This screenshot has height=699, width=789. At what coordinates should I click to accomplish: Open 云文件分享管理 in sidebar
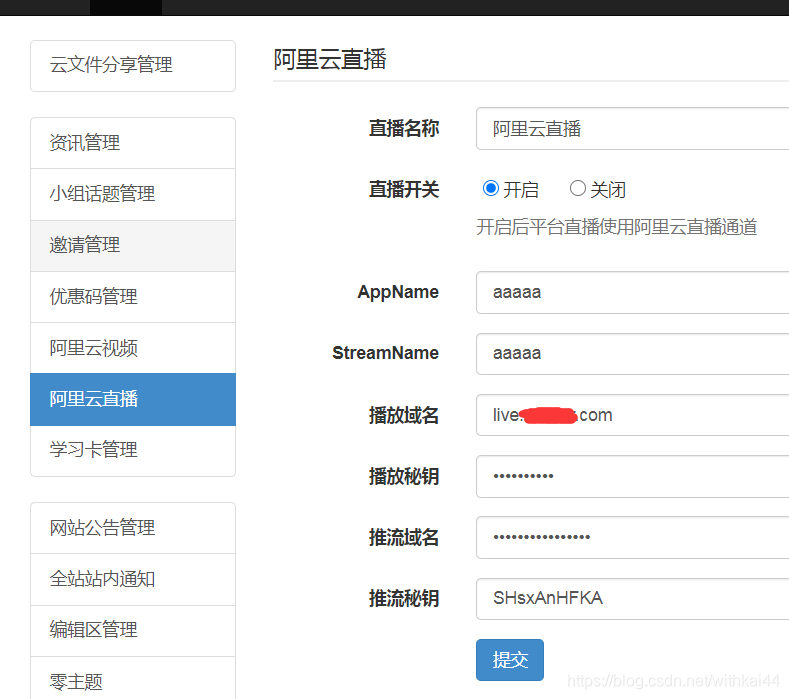[133, 66]
